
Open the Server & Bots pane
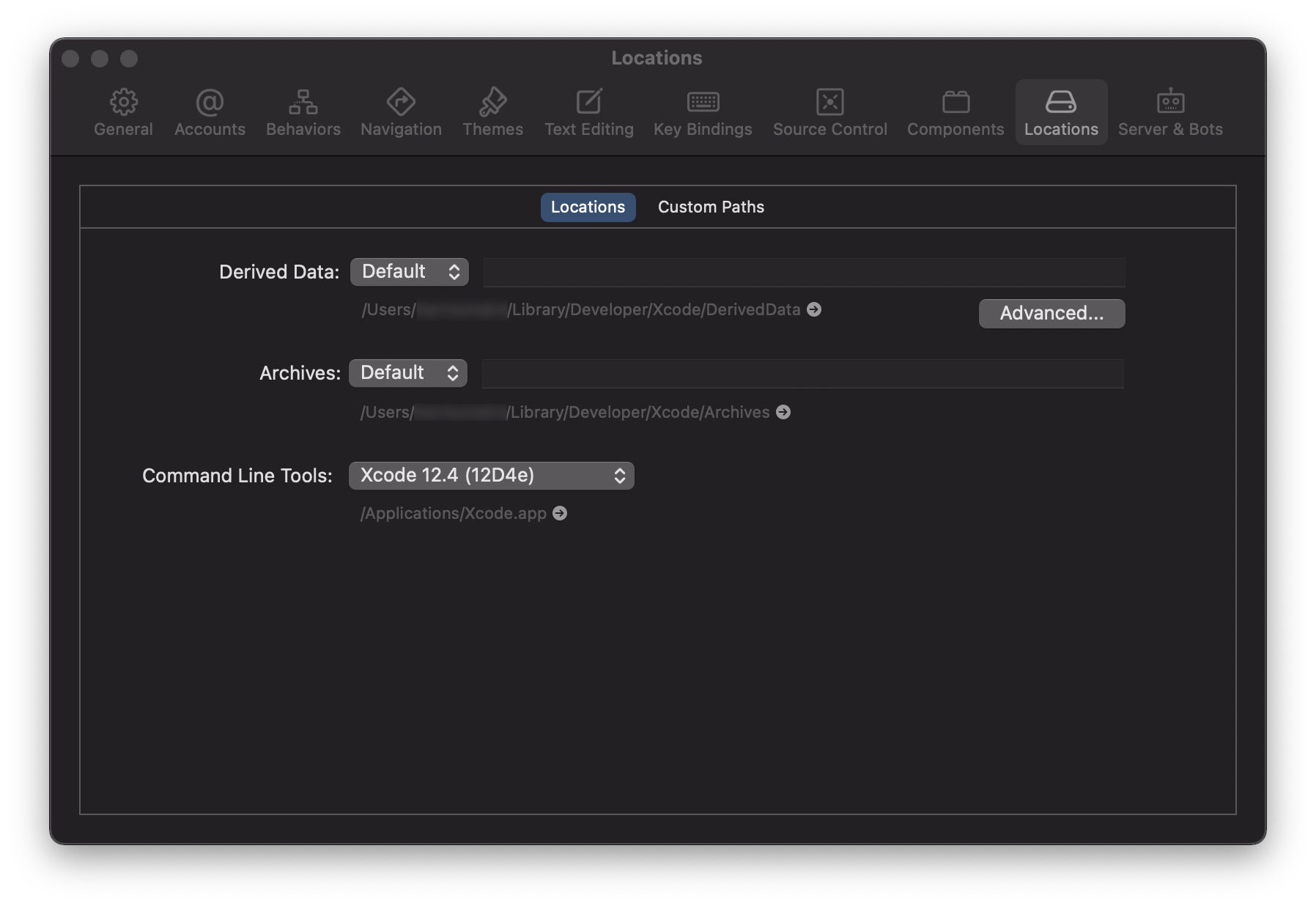[1170, 113]
